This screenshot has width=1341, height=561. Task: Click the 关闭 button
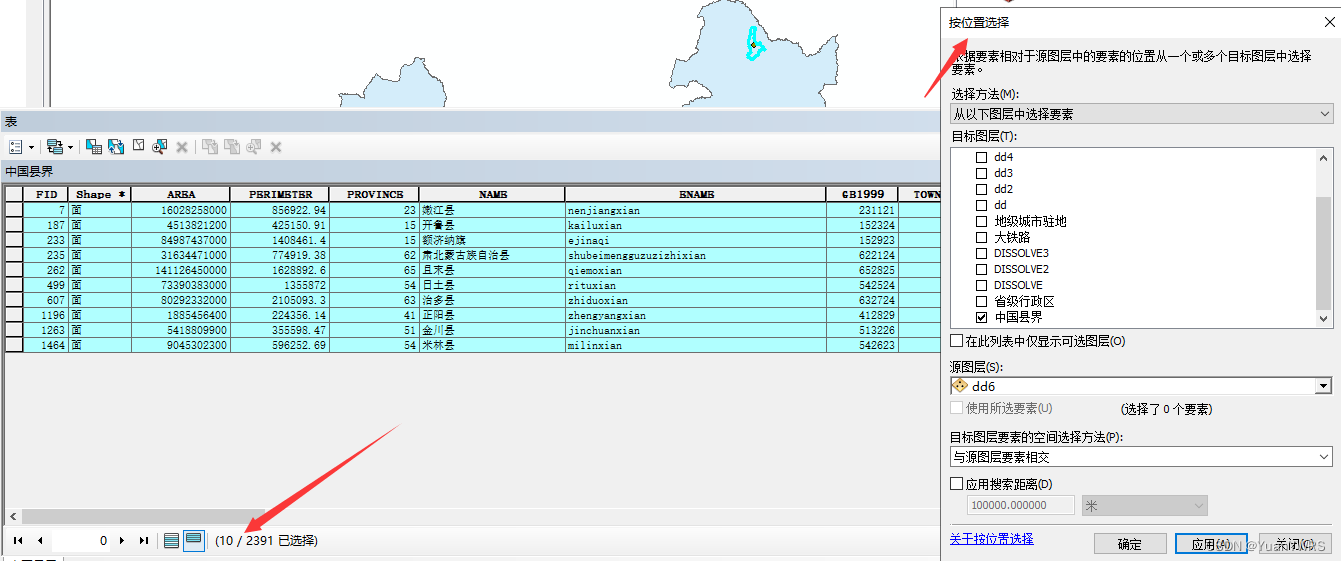pos(1295,544)
